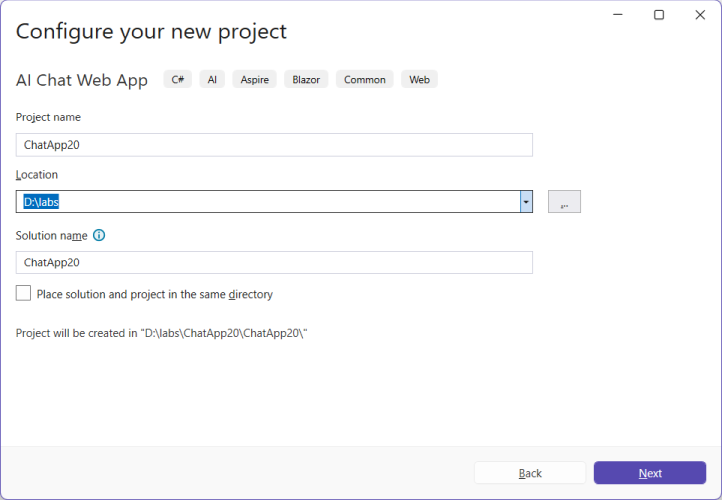
Task: Expand the Location dropdown arrow
Action: pos(526,202)
